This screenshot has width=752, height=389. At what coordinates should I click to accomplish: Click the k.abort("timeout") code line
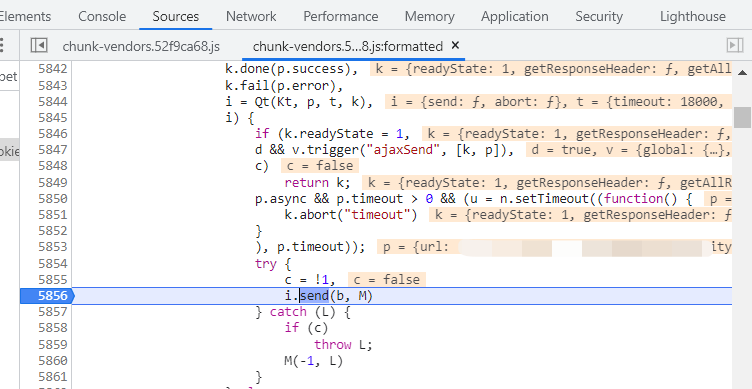(352, 215)
